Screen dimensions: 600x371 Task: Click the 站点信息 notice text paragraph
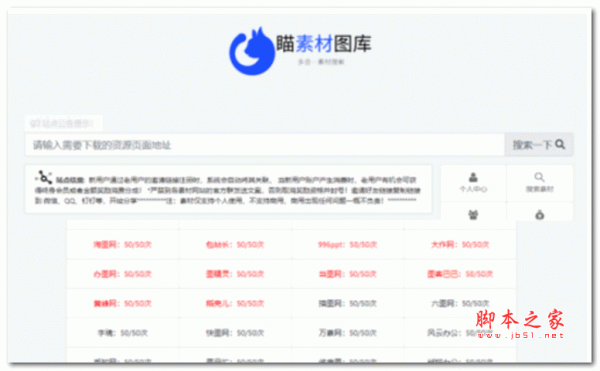coord(228,190)
